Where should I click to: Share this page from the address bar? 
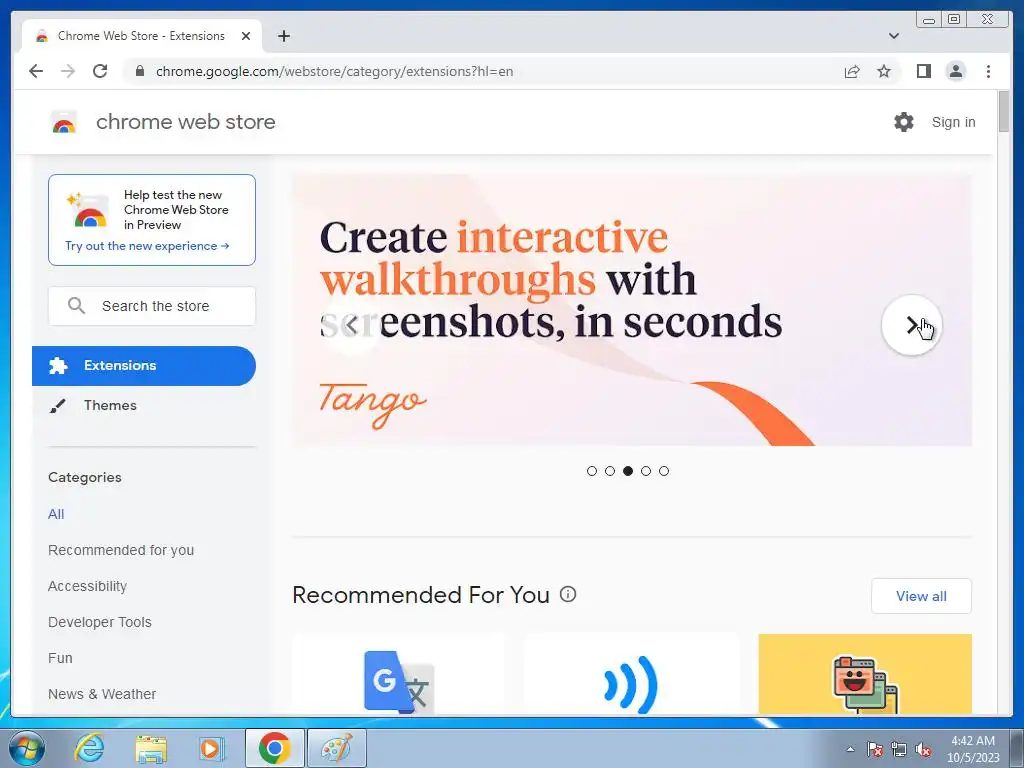point(852,71)
